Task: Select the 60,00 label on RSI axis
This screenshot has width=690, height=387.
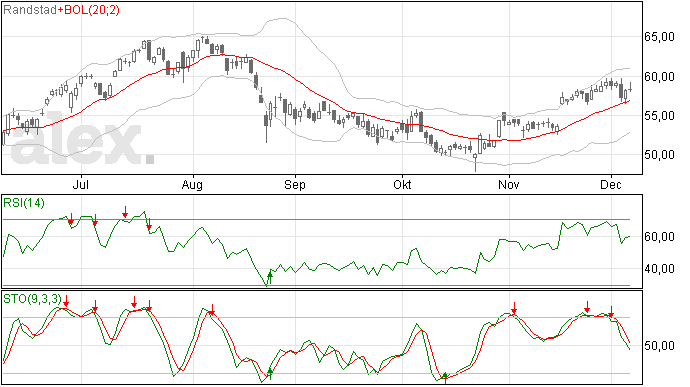Action: (x=659, y=237)
